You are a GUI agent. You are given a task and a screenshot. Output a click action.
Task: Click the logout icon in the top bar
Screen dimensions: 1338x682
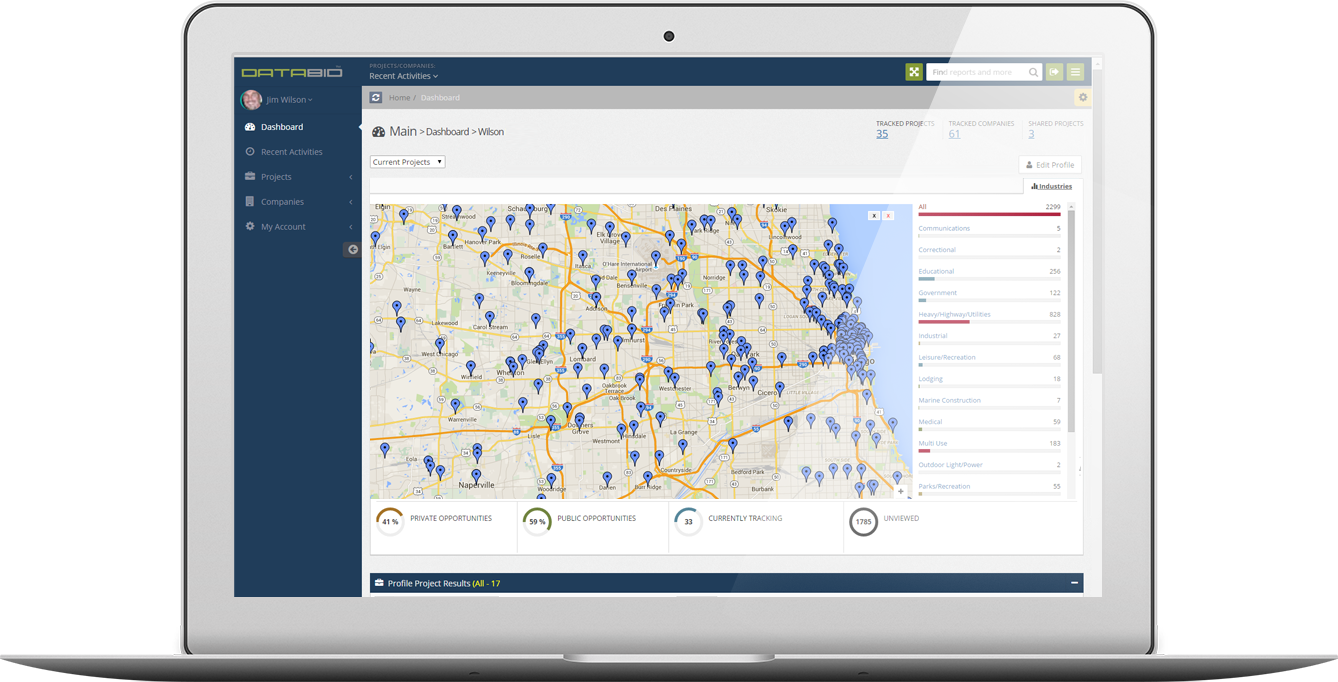(x=1054, y=71)
